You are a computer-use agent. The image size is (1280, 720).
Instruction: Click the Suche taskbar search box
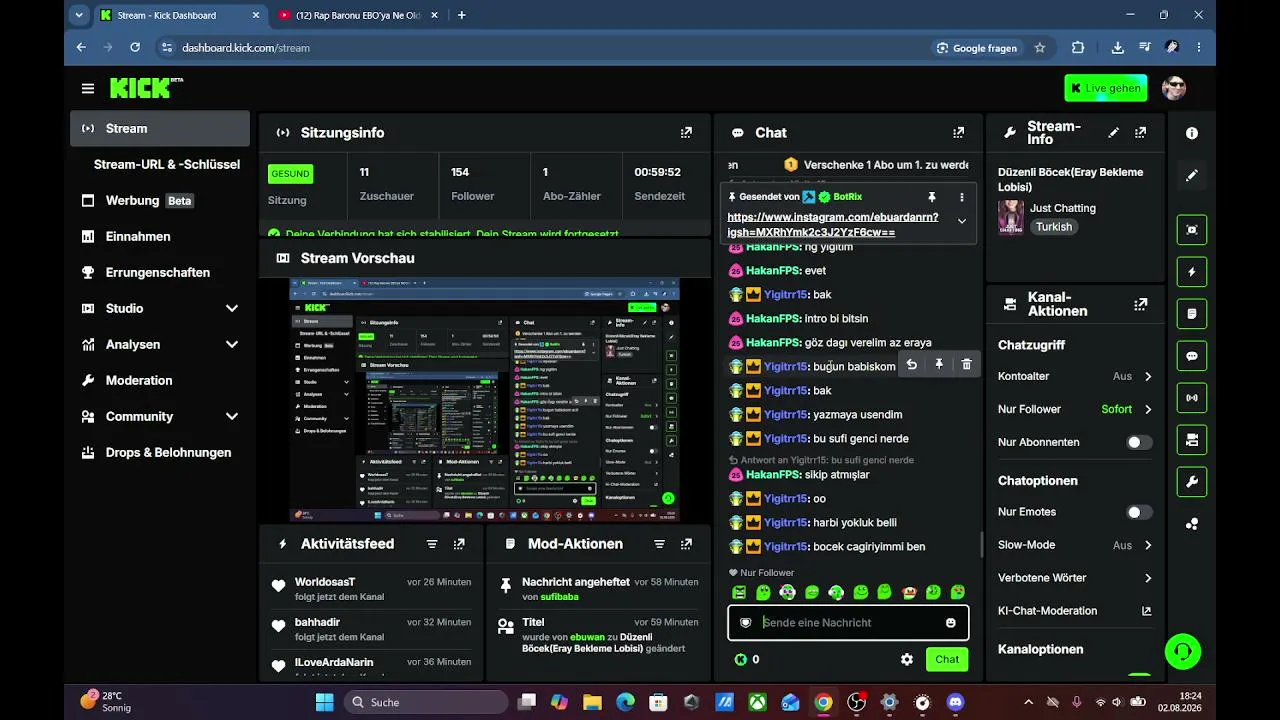tap(427, 702)
